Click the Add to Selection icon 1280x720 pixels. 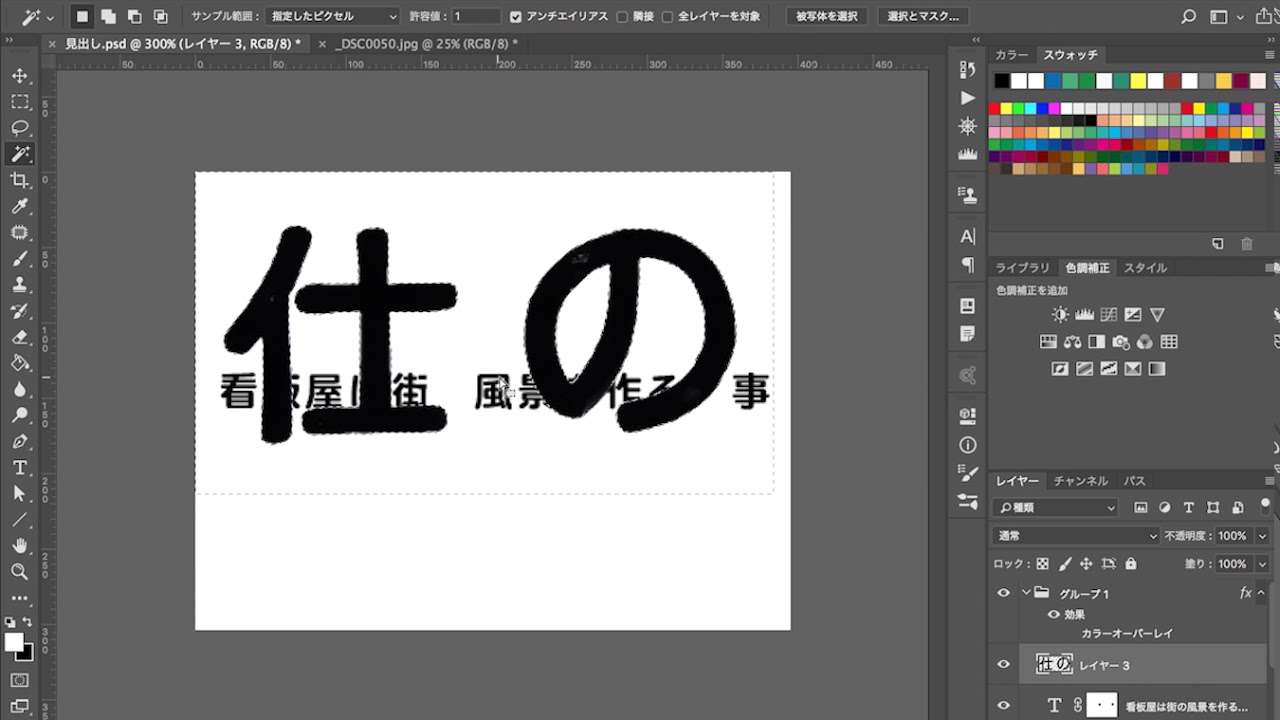coord(109,17)
